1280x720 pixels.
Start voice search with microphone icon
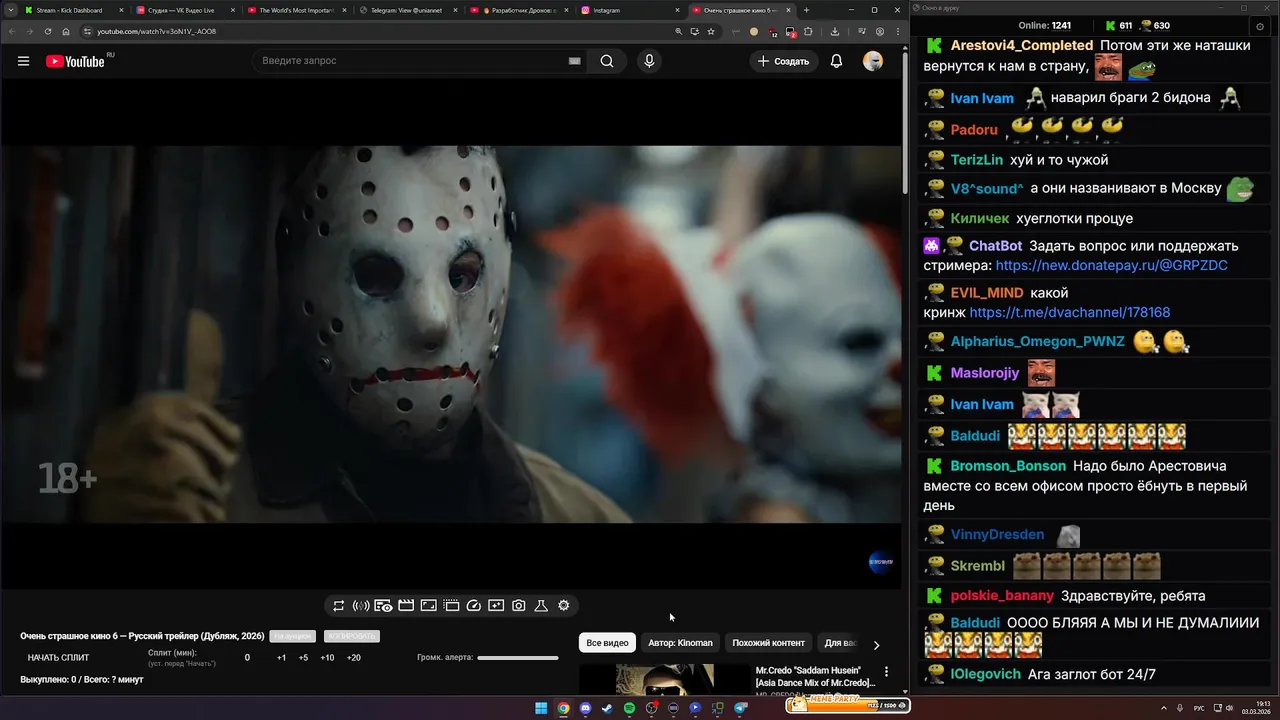point(649,61)
